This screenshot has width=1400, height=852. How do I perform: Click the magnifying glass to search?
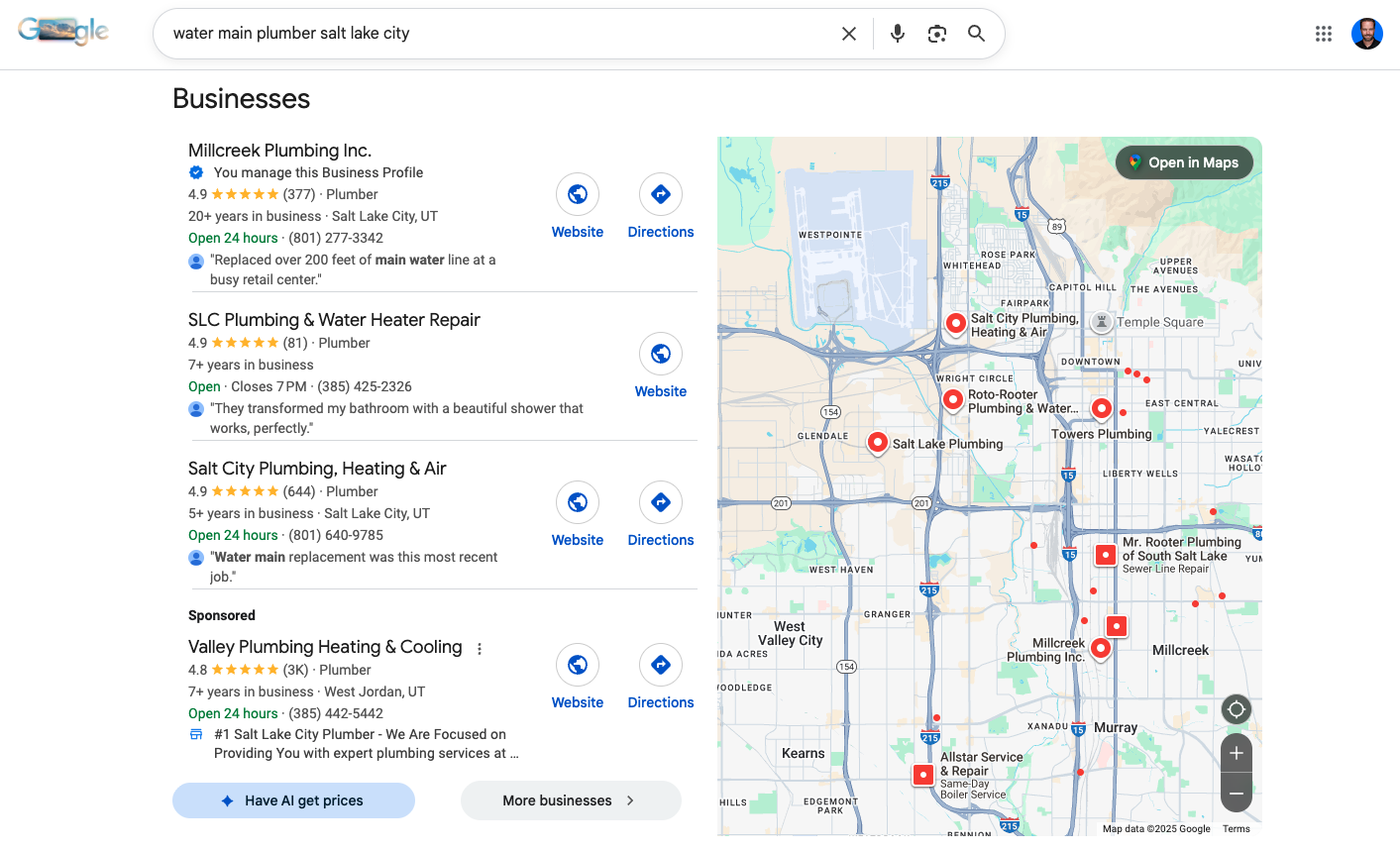pos(976,33)
